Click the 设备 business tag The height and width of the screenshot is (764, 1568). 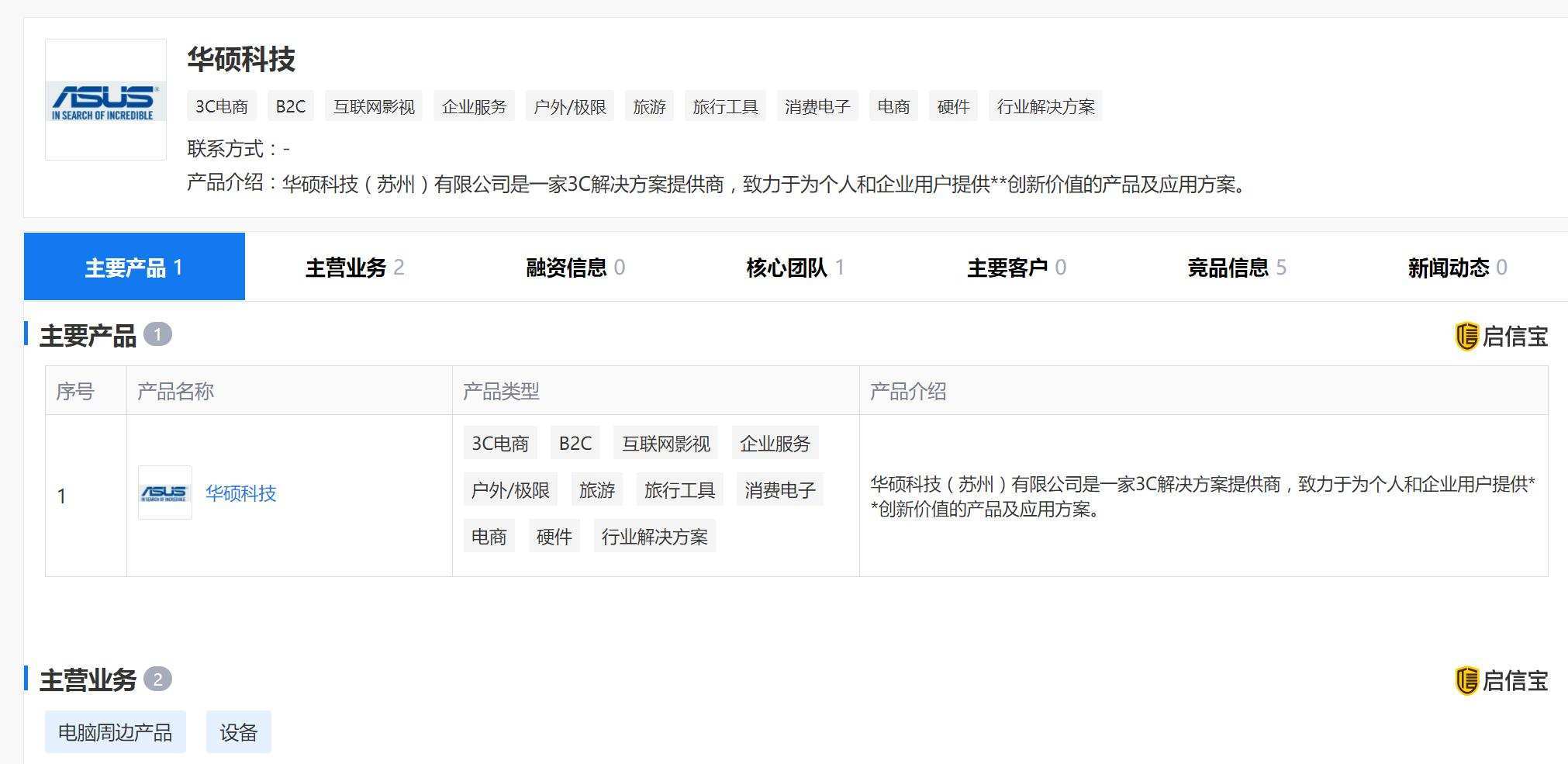(239, 732)
